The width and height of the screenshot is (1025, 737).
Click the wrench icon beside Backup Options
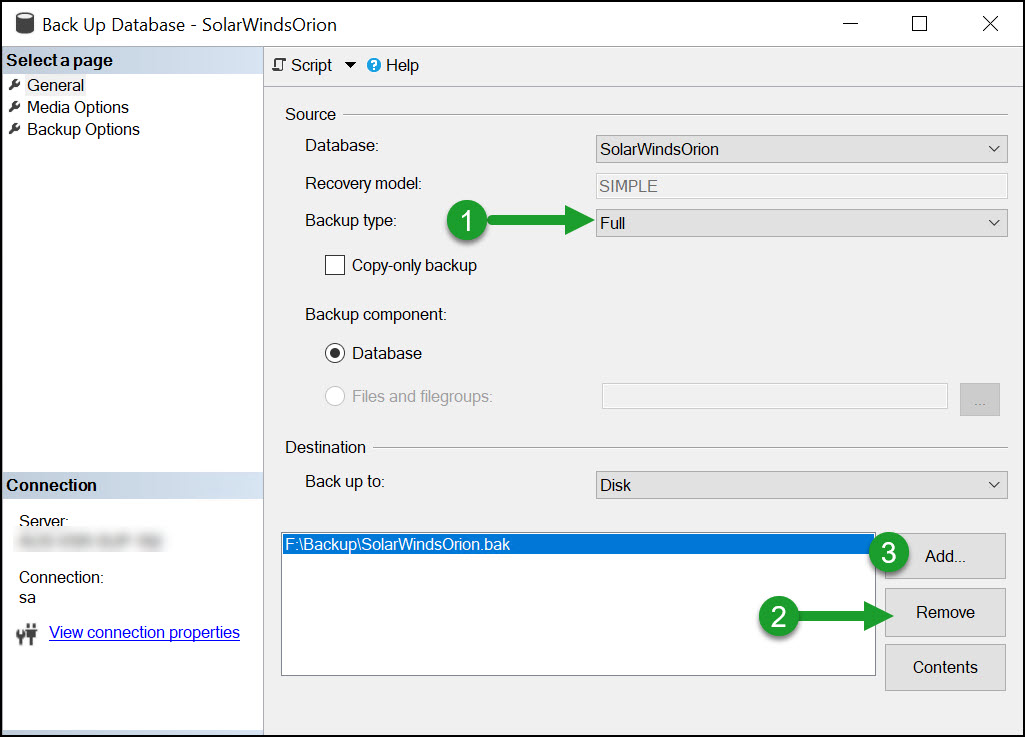tap(15, 129)
